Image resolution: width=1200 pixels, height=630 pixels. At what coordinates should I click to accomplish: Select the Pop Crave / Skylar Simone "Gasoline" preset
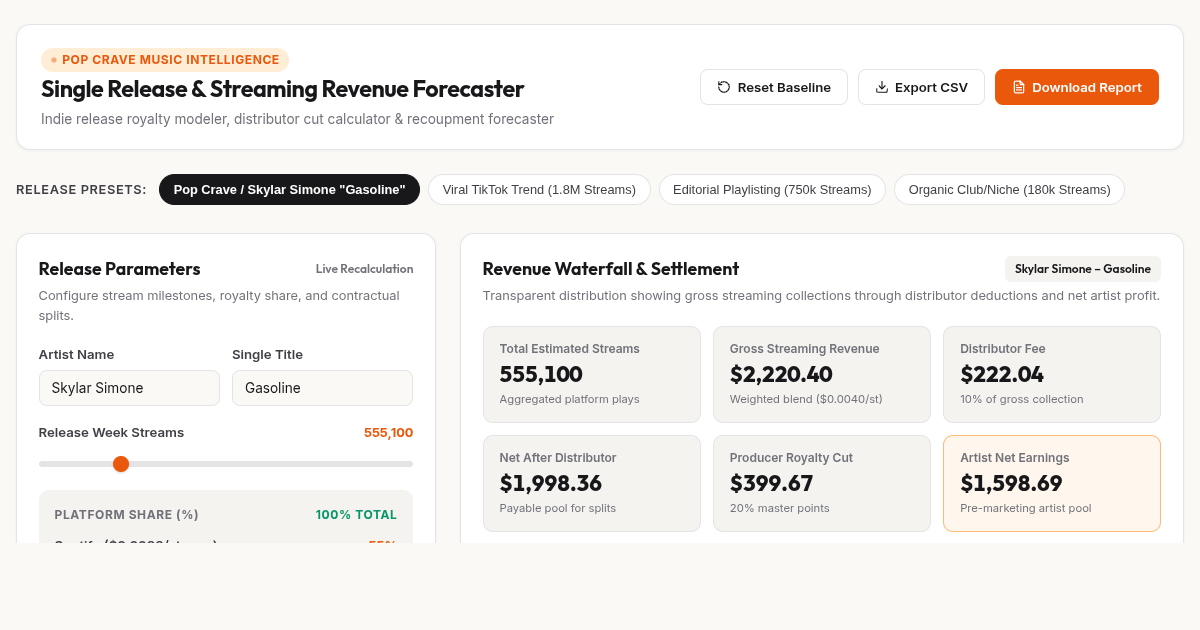289,189
